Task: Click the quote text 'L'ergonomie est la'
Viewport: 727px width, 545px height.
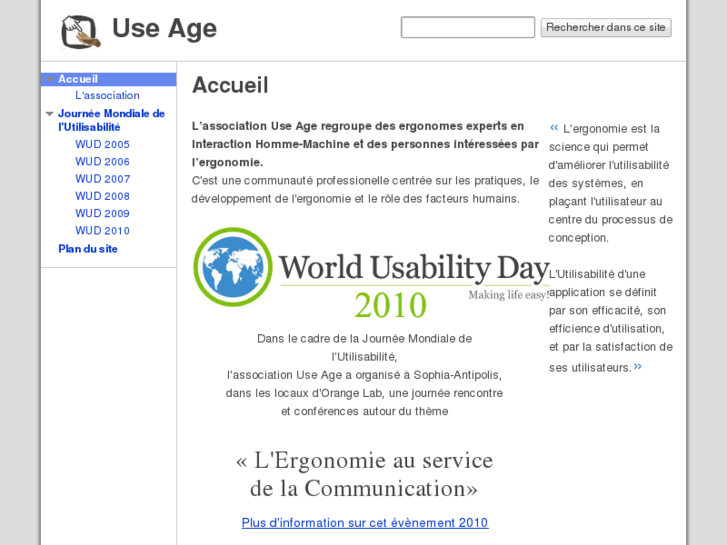Action: [x=611, y=129]
